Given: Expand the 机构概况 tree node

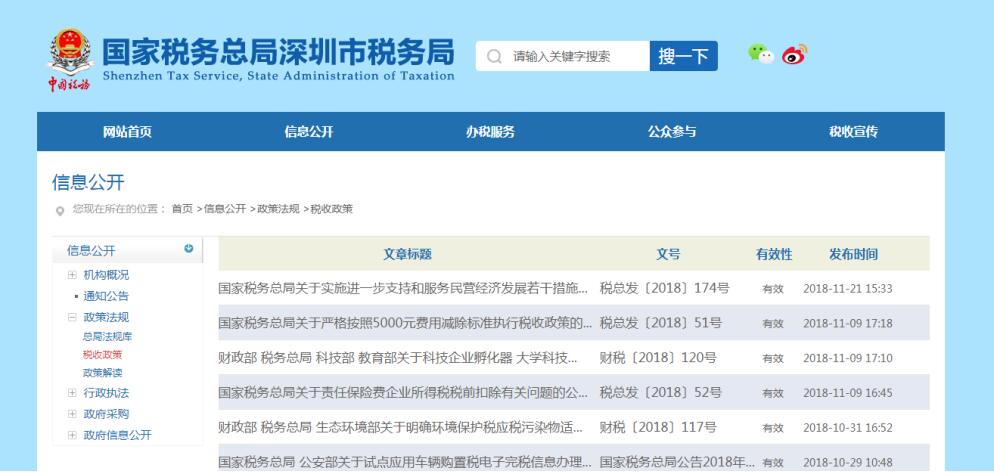Looking at the screenshot, I should tap(72, 275).
